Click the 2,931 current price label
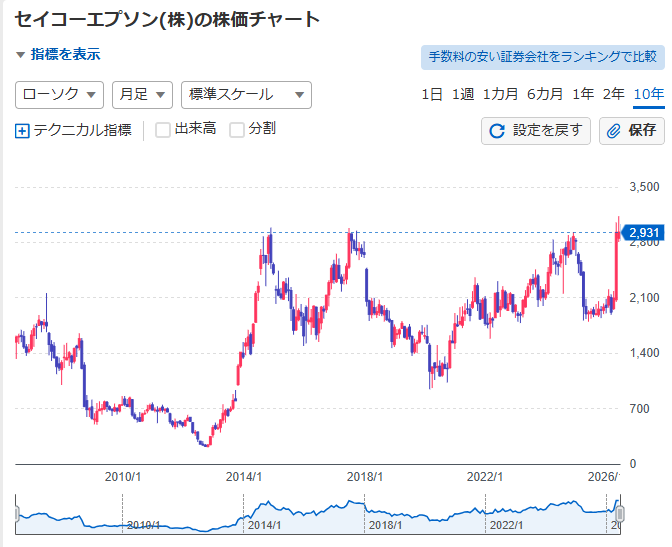 click(643, 233)
